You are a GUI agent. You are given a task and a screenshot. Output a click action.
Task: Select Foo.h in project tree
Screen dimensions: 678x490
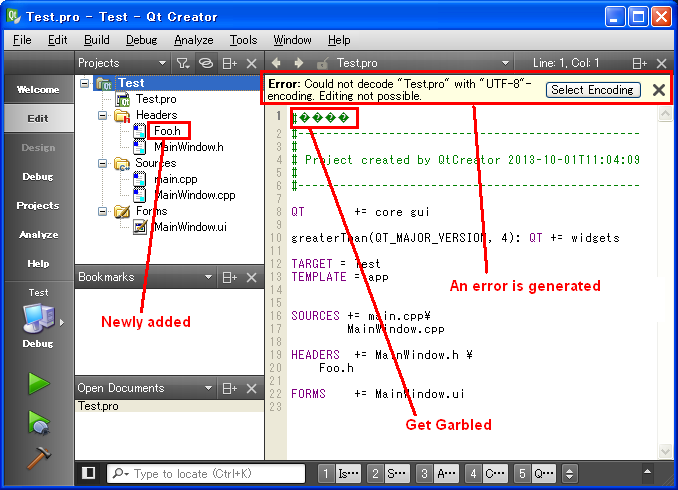[166, 131]
